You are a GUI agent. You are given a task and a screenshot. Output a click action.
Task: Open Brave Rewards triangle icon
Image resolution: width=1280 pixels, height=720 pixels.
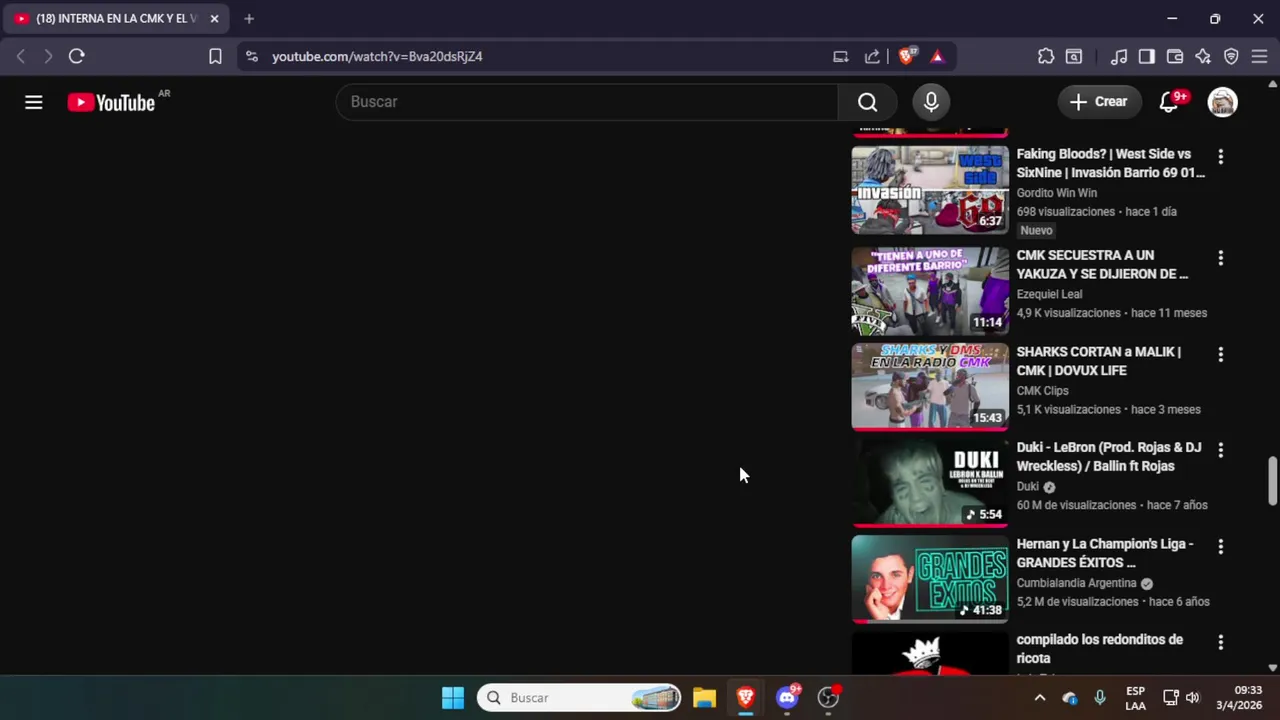[937, 56]
